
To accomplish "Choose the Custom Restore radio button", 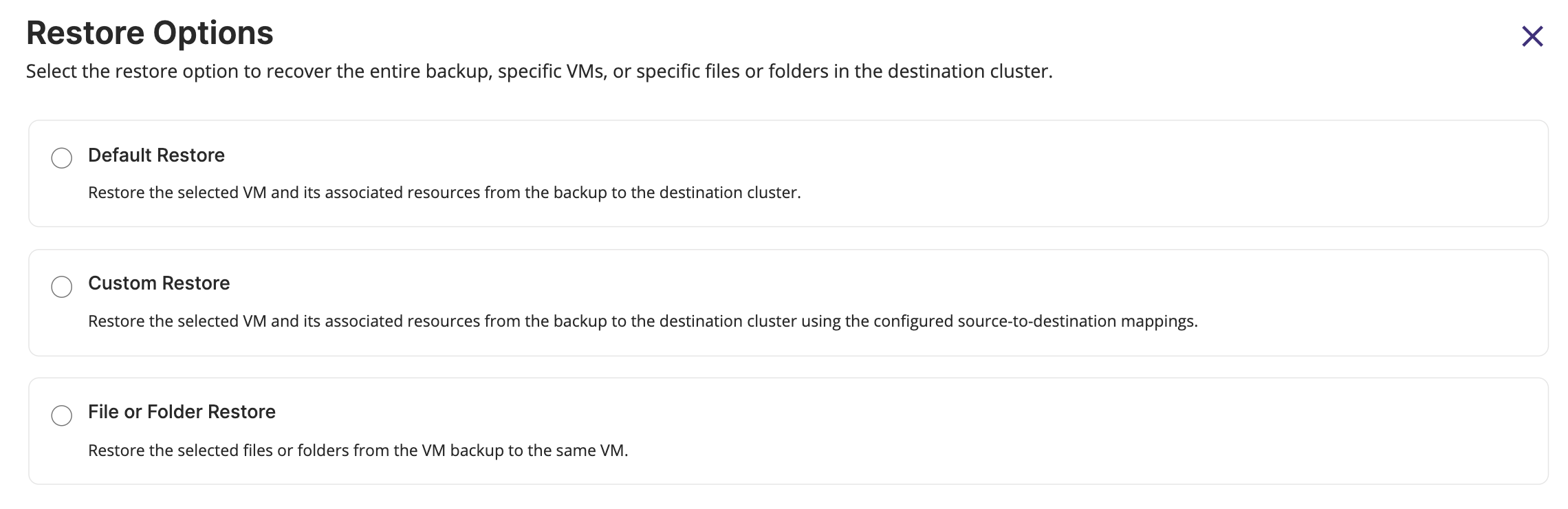I will [x=62, y=287].
